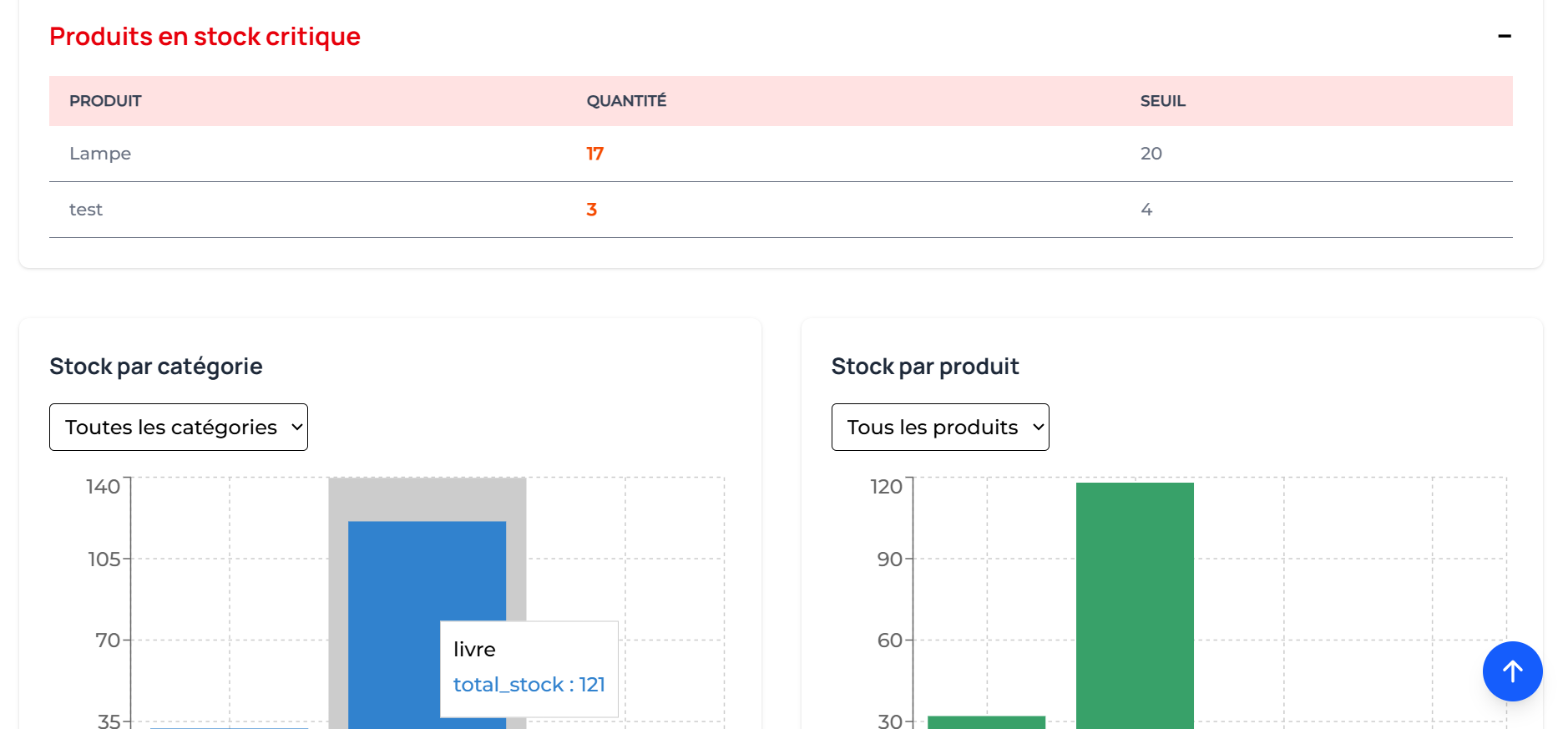Viewport: 1568px width, 729px height.
Task: Click the PRODUIT column header
Action: point(105,101)
